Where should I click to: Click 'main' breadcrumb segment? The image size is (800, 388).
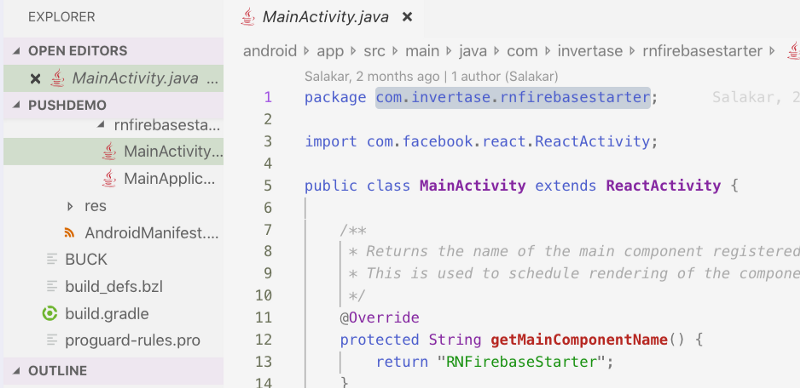click(x=422, y=51)
